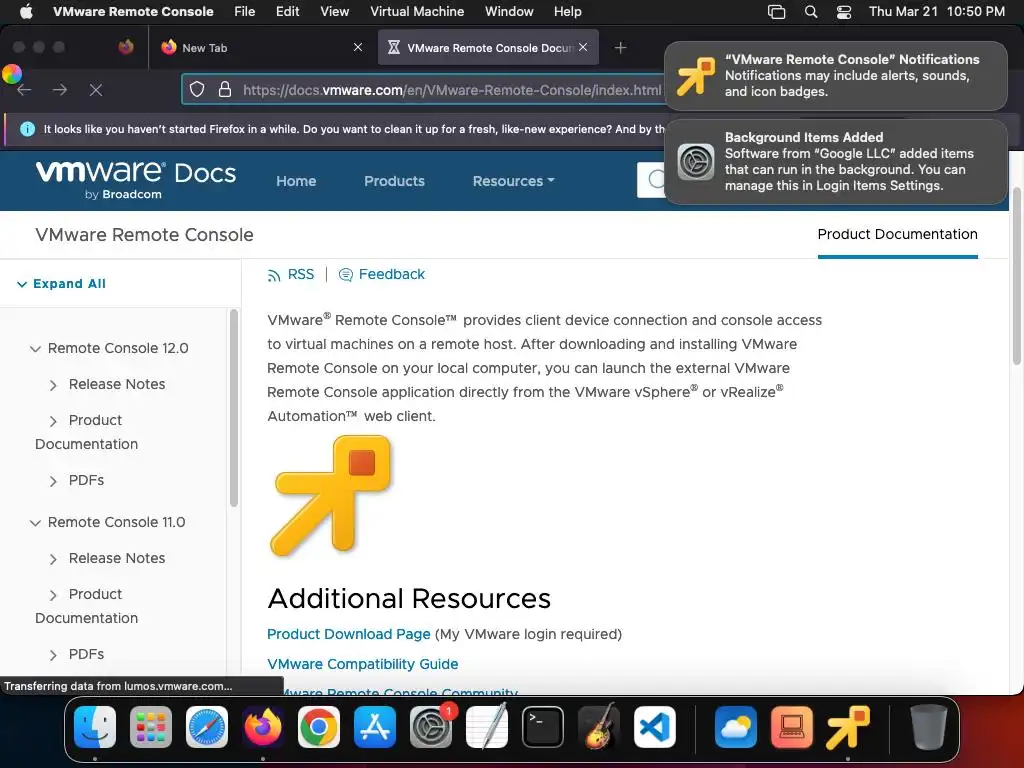This screenshot has width=1024, height=768.
Task: Launch Safari from the Dock
Action: click(x=207, y=727)
